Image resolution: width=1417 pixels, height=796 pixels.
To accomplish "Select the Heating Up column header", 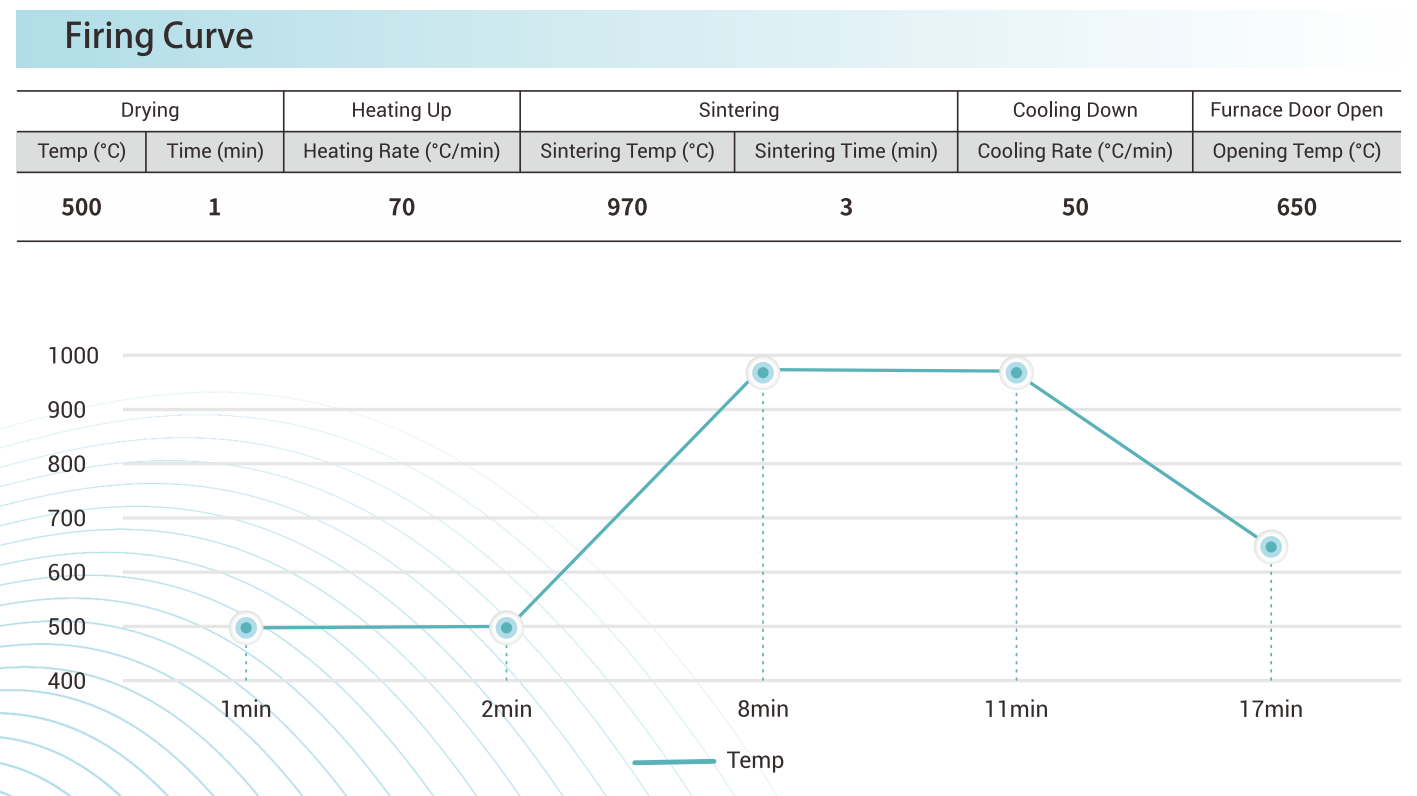I will click(401, 110).
